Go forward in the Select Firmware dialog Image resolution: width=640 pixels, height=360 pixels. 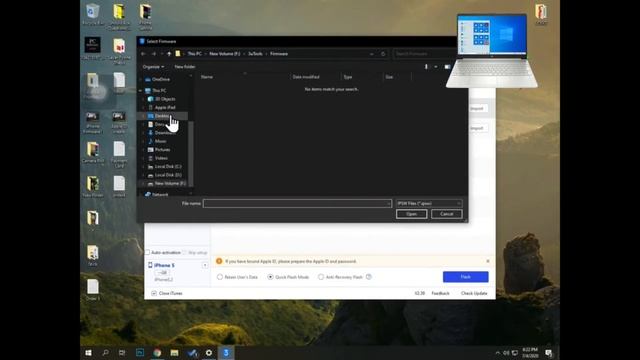153,54
